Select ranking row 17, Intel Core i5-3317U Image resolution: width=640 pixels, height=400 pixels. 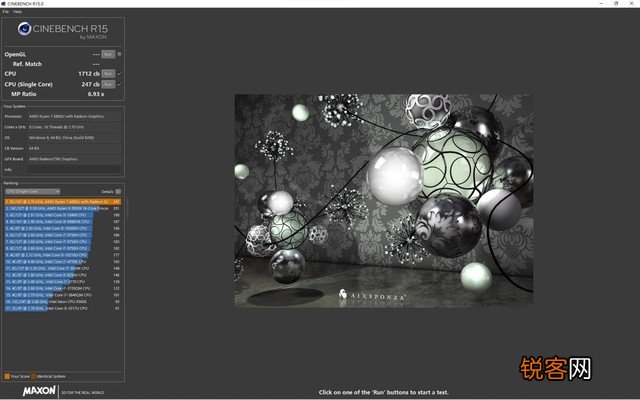[x=63, y=308]
